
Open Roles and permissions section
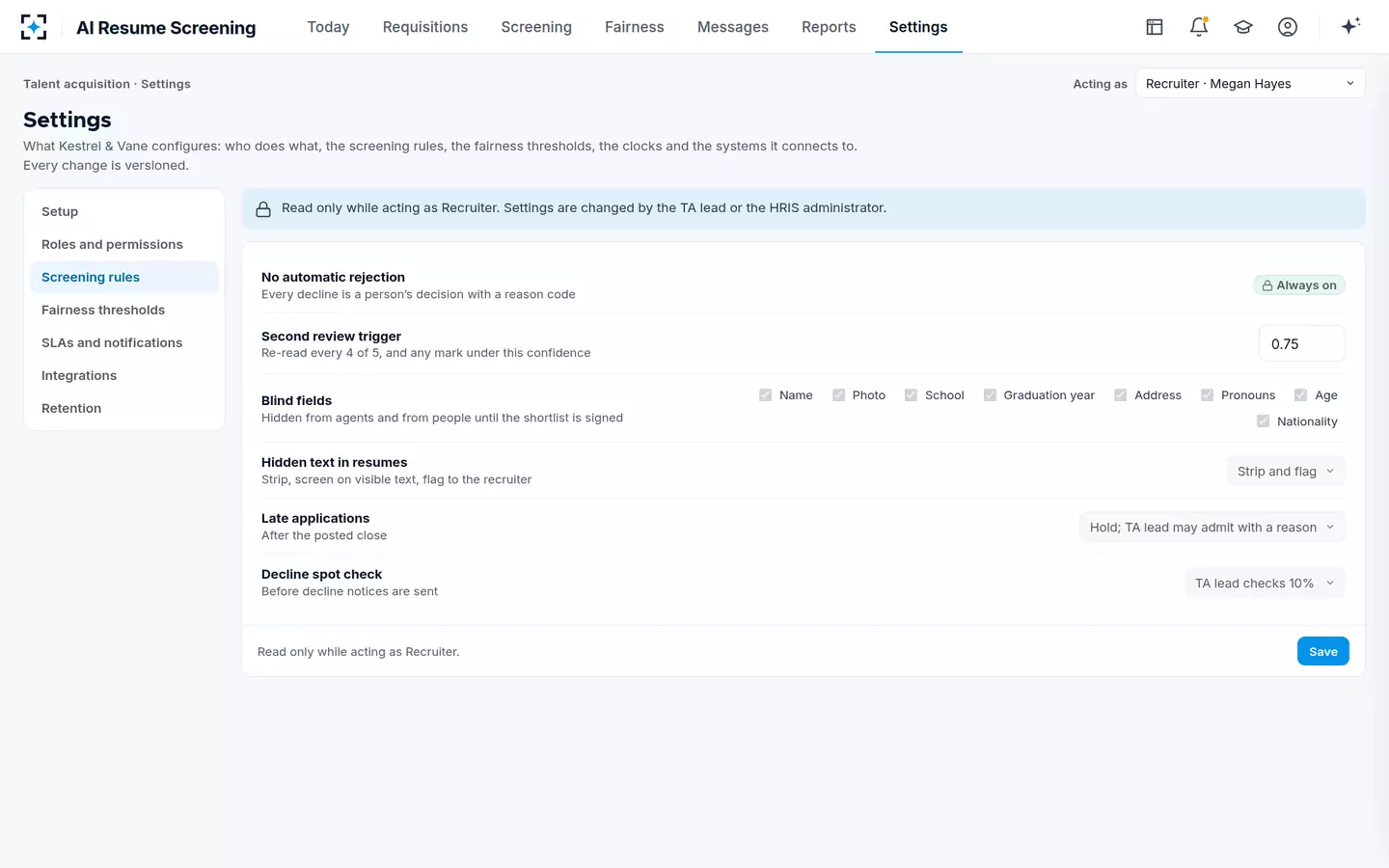124,245
